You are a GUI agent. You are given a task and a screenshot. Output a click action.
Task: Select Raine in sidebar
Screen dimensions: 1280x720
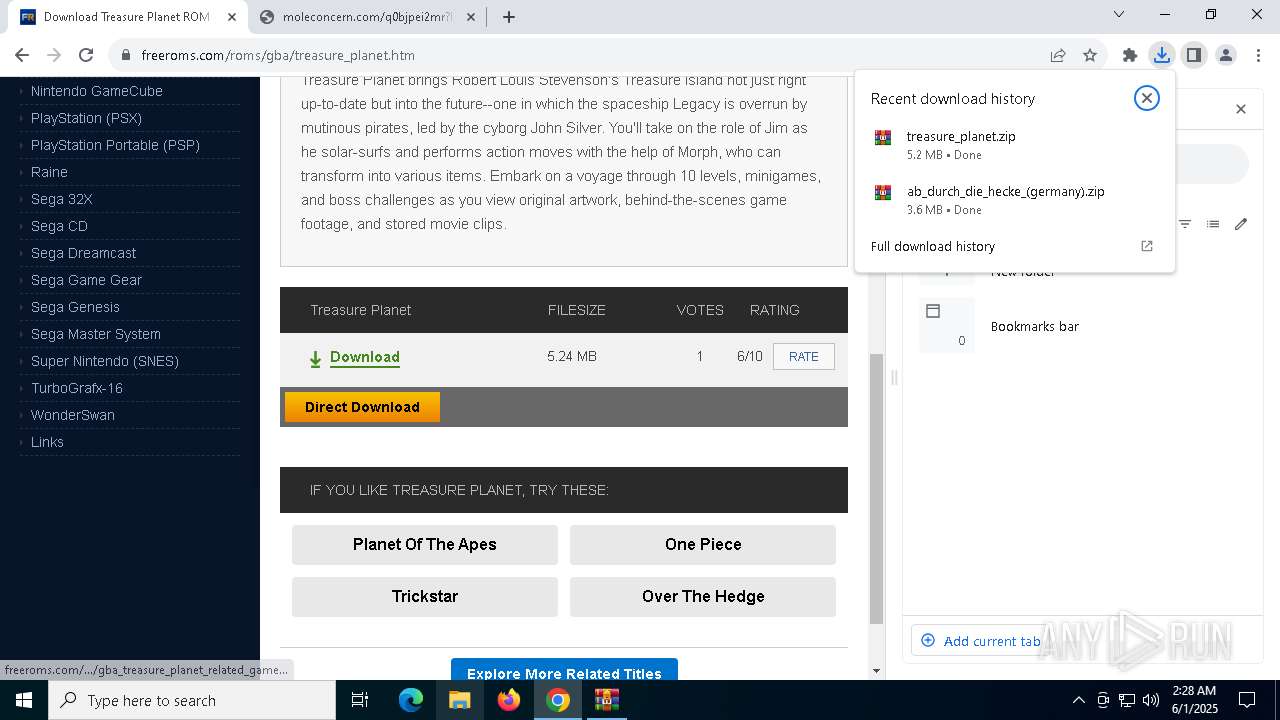coord(49,172)
